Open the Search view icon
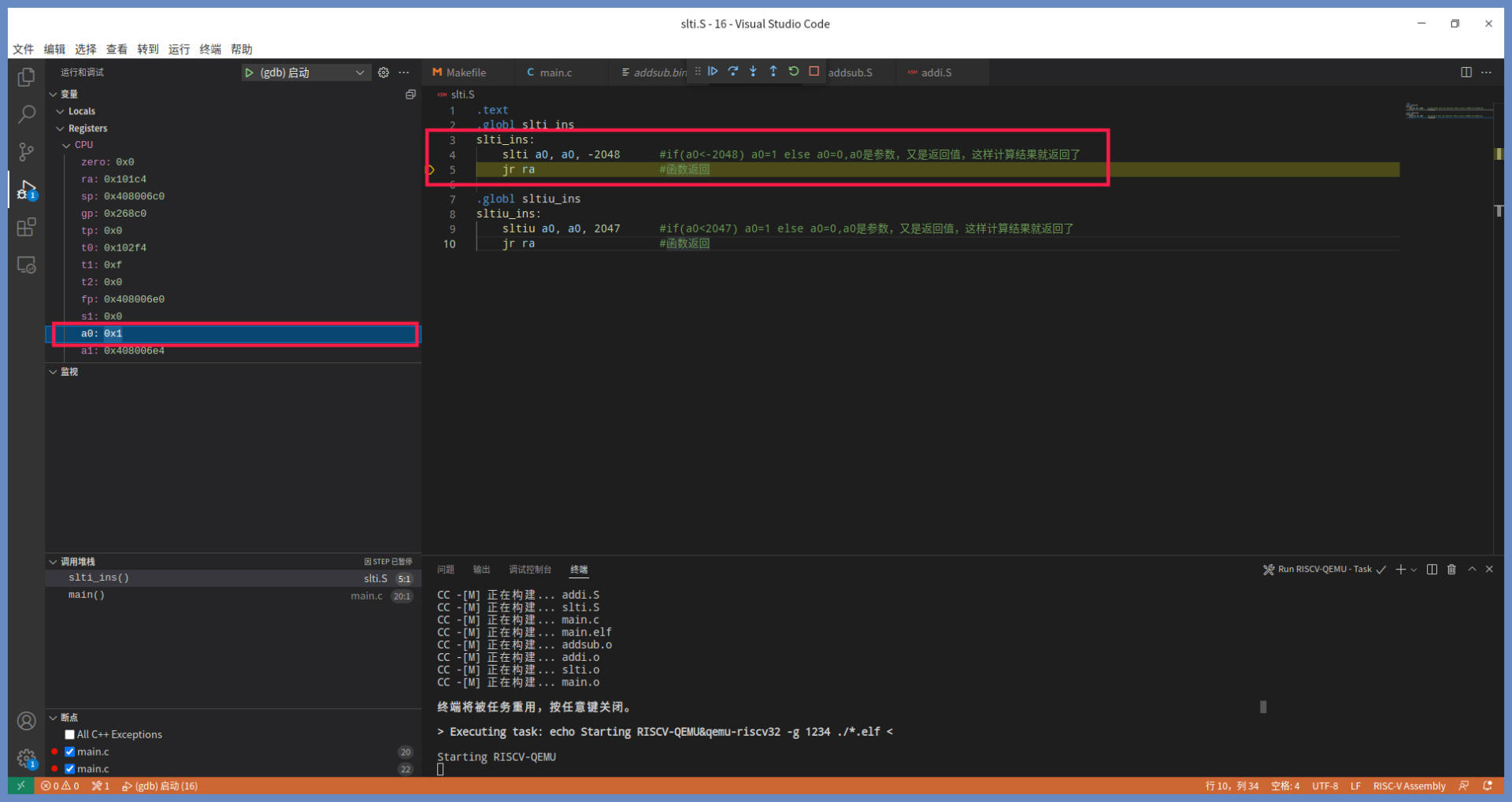The image size is (1512, 802). click(26, 114)
